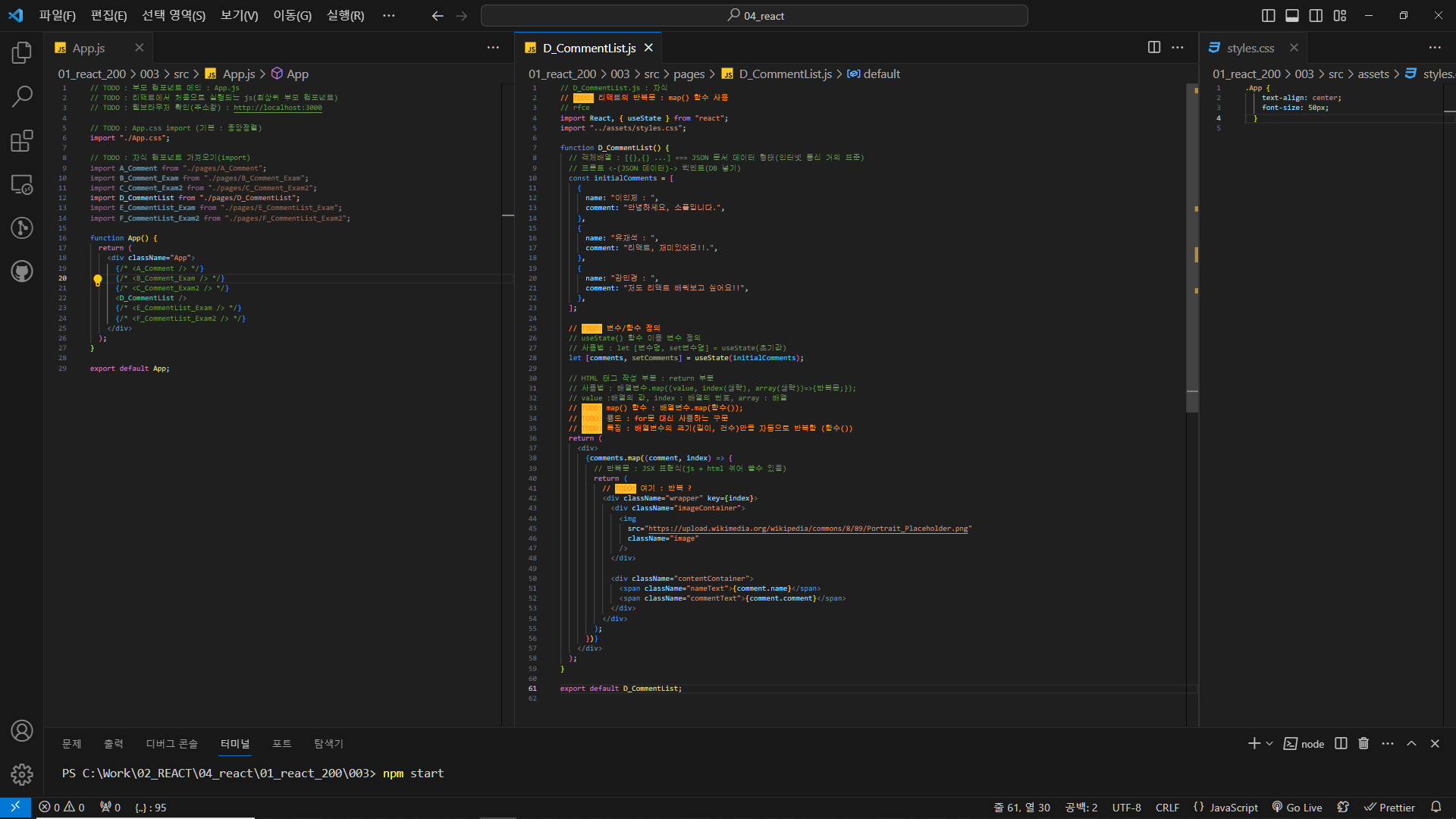Click the Go Live status bar button

[1297, 808]
